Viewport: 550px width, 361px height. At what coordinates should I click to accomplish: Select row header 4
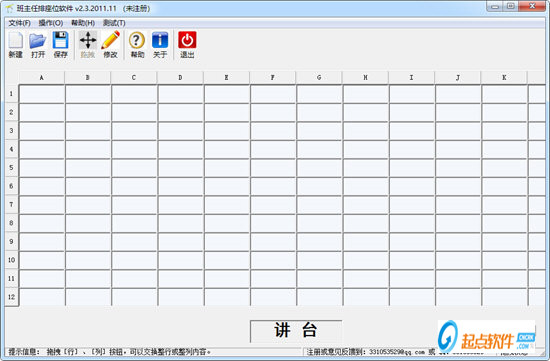coord(12,149)
